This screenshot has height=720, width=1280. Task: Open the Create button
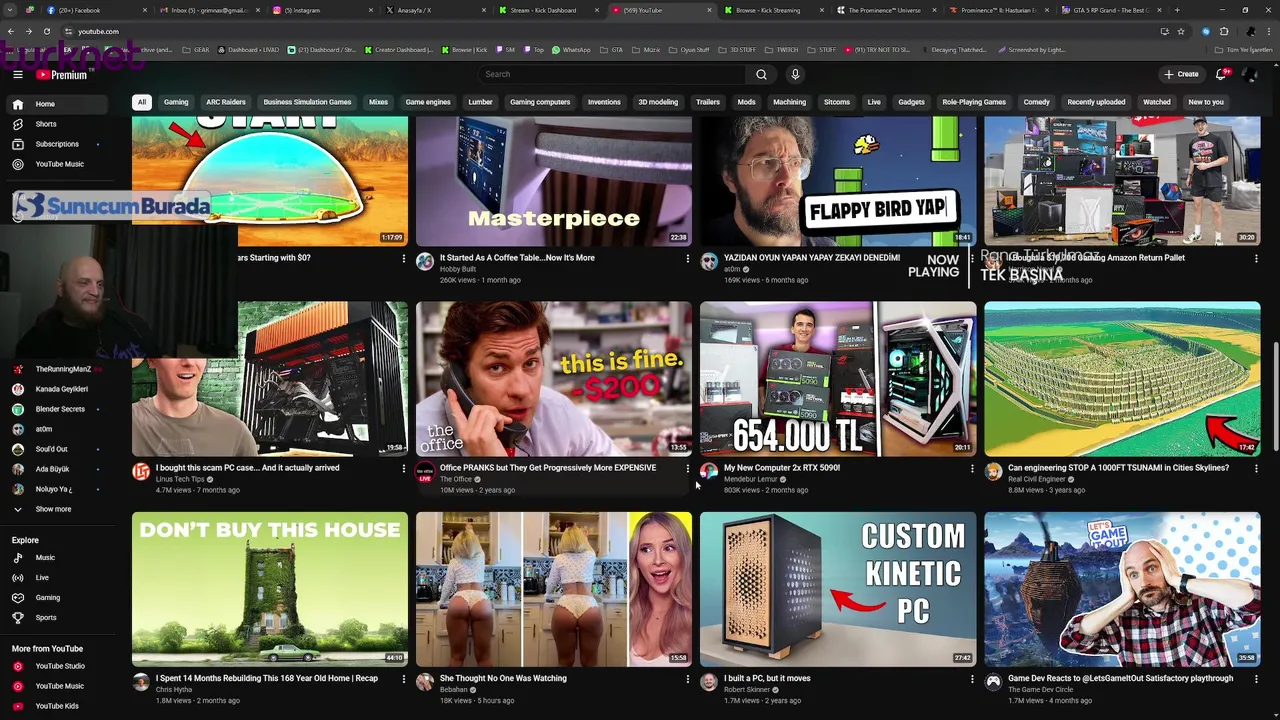coord(1181,74)
